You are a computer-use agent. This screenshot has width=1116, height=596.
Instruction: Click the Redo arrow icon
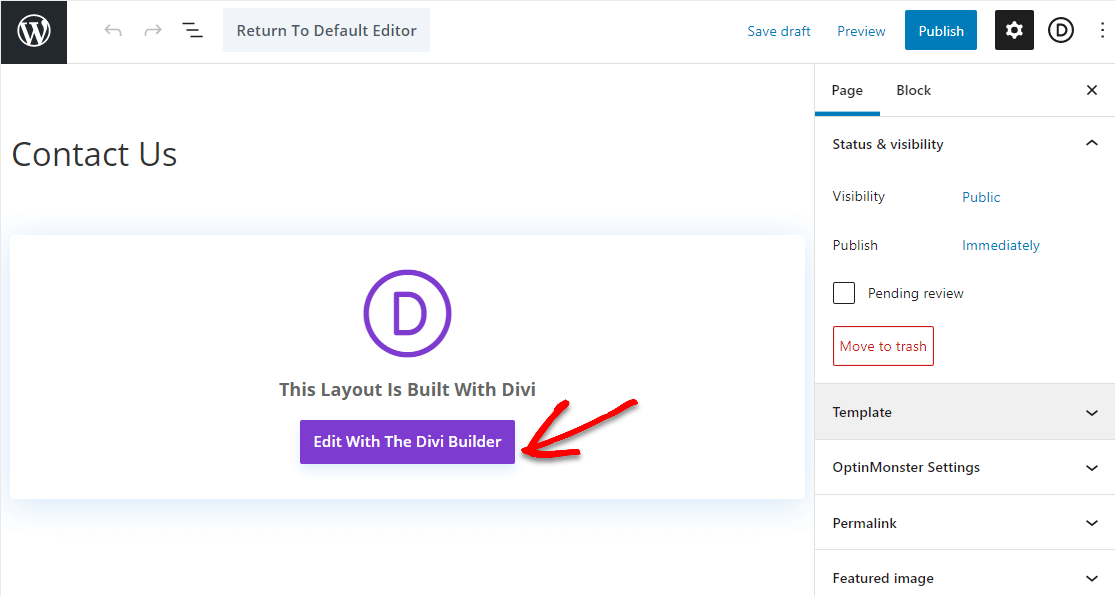(x=153, y=31)
